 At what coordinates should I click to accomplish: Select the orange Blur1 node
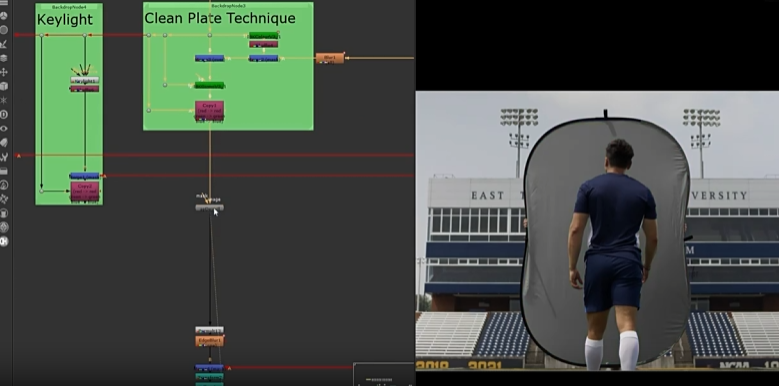(330, 58)
